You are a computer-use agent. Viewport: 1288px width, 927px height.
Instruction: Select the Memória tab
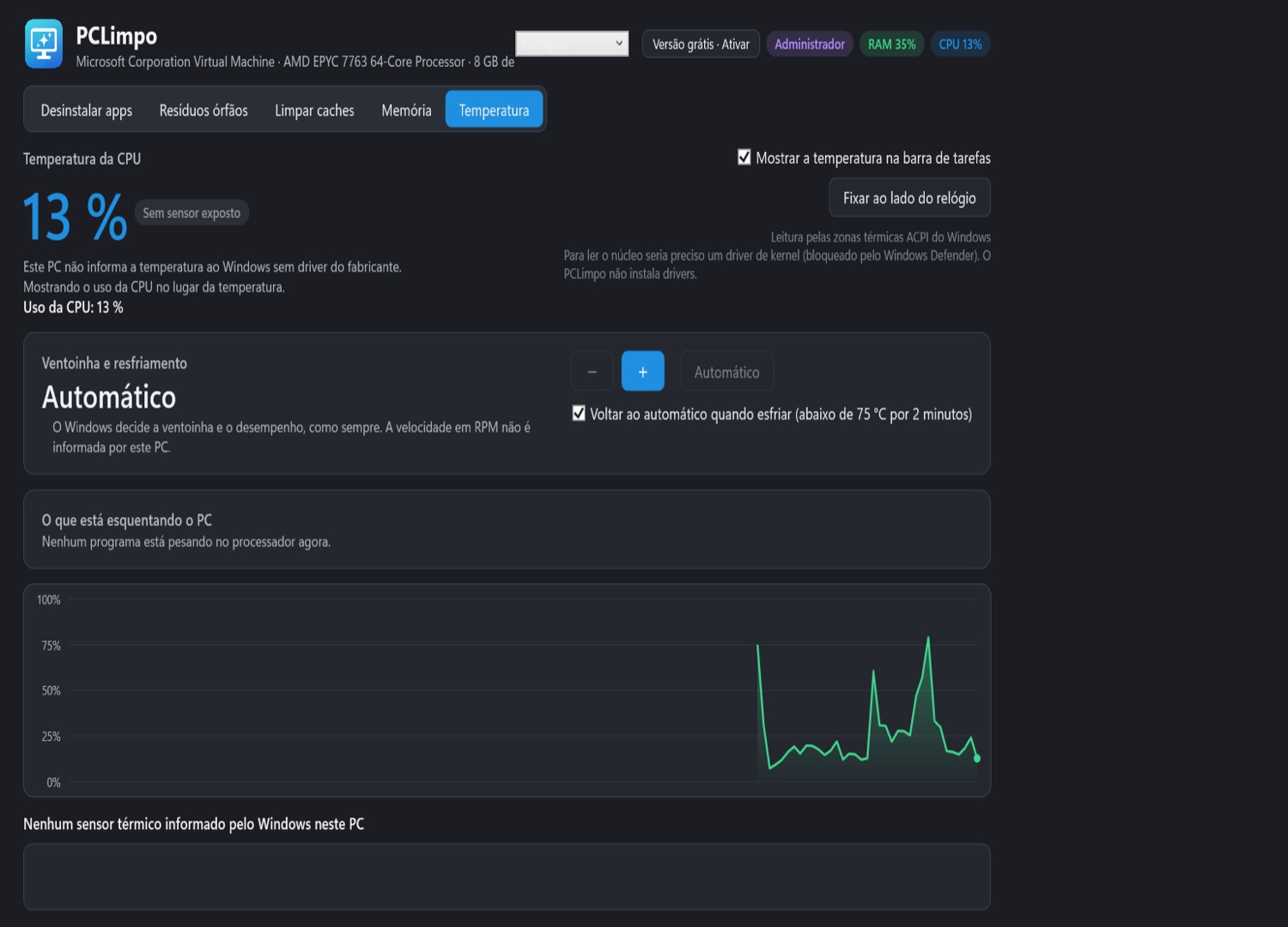[406, 110]
